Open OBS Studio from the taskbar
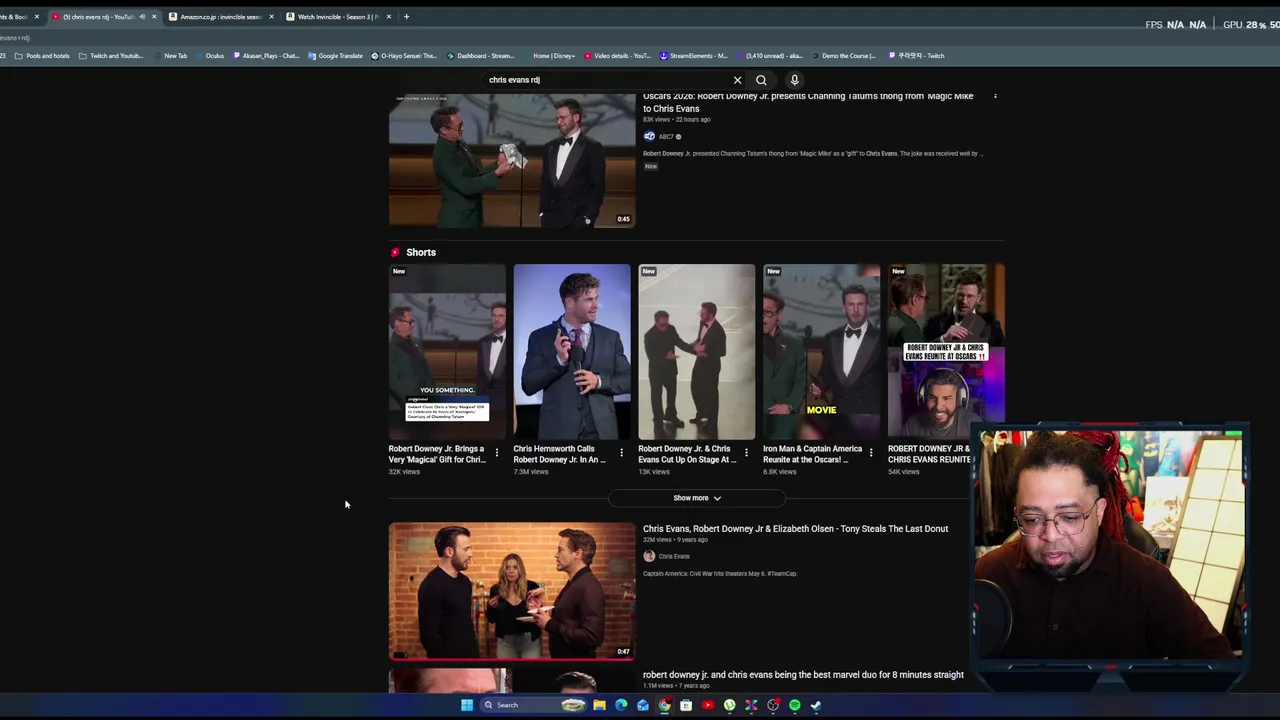 [x=773, y=705]
